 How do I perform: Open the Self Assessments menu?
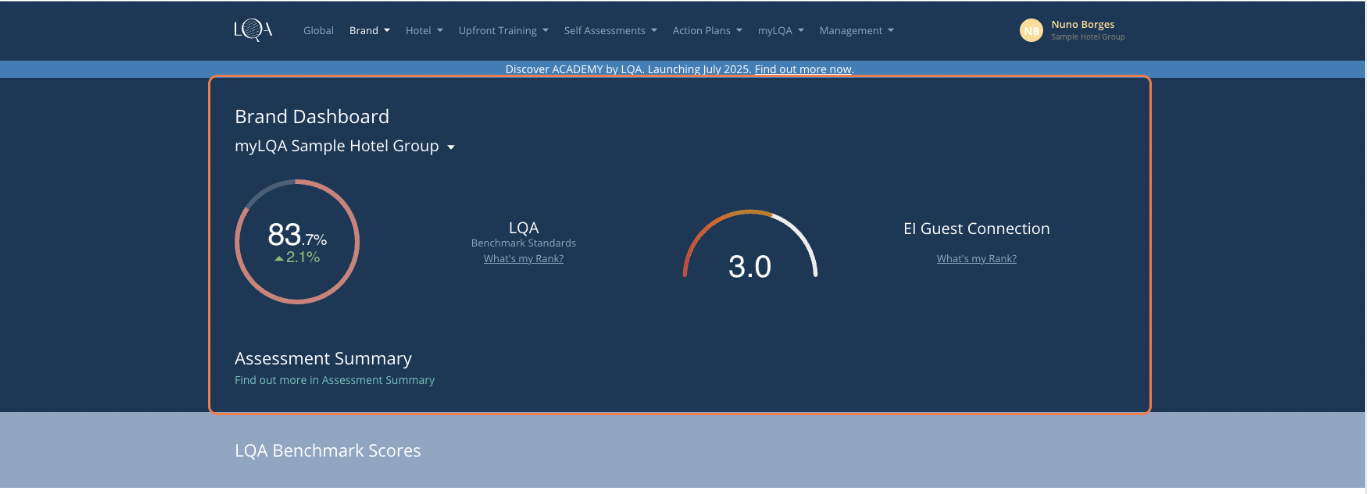coord(610,31)
